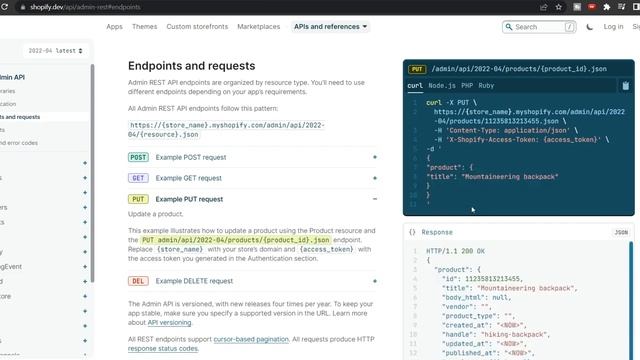Click the Log in link
This screenshot has height=360, width=640.
pos(613,27)
